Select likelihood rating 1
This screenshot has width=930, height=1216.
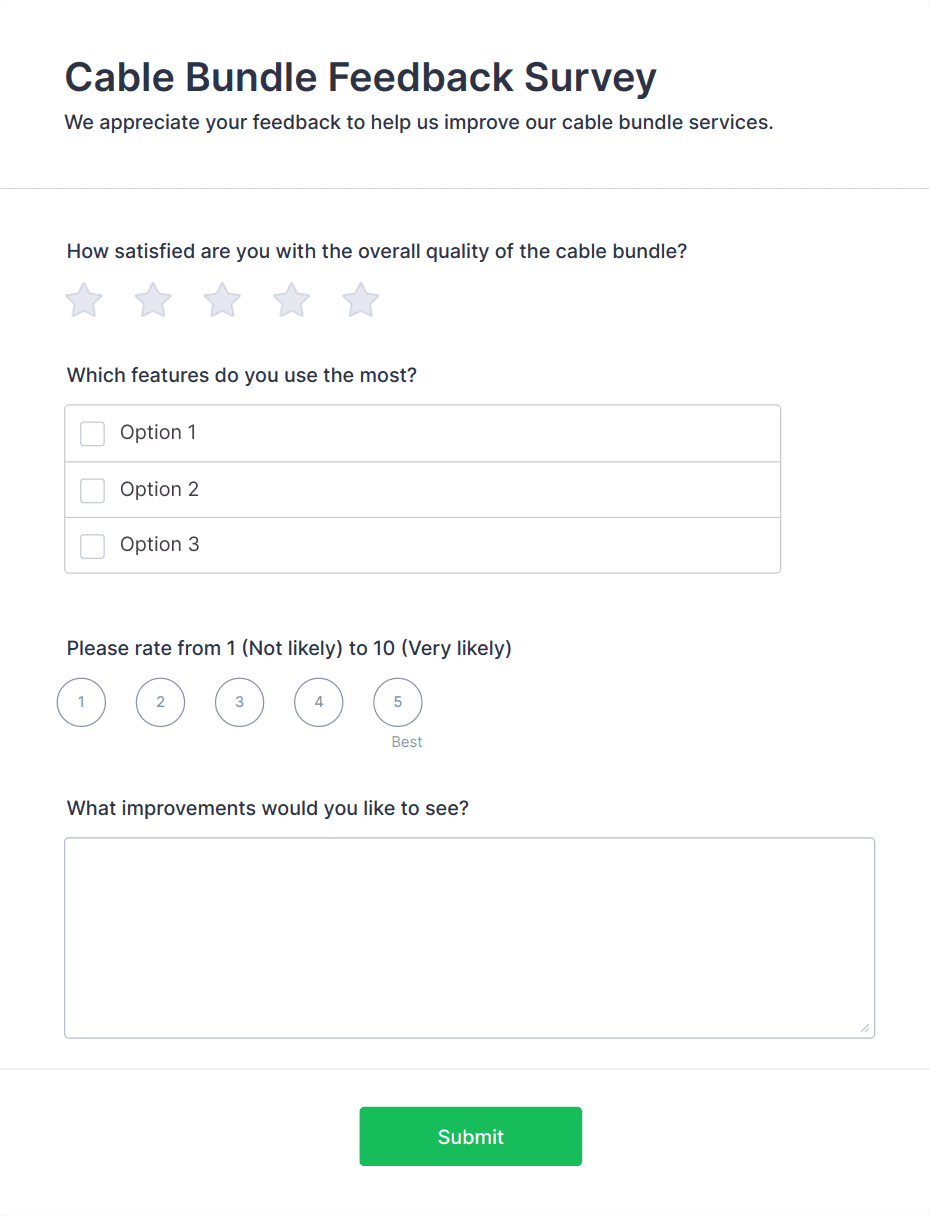(81, 702)
